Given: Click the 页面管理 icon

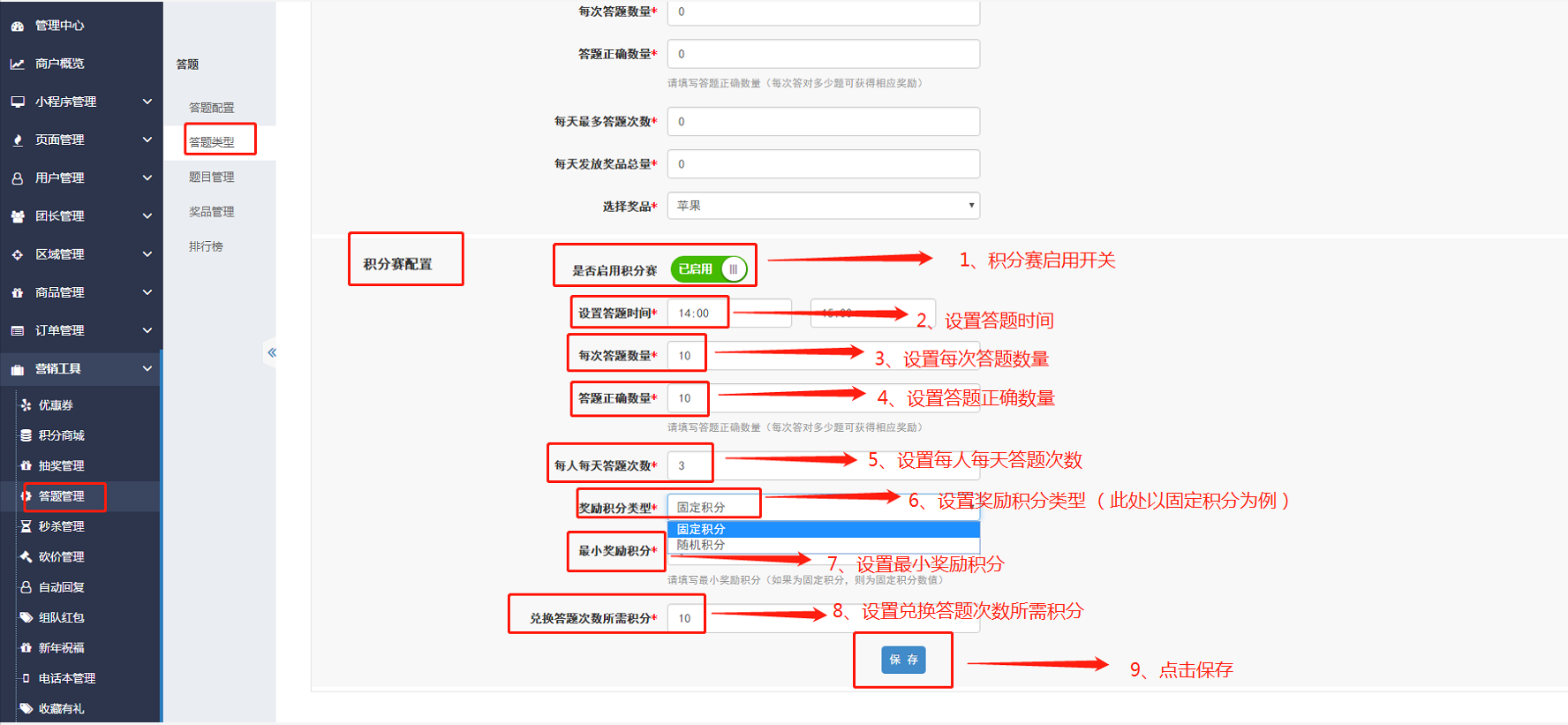Looking at the screenshot, I should coord(18,140).
